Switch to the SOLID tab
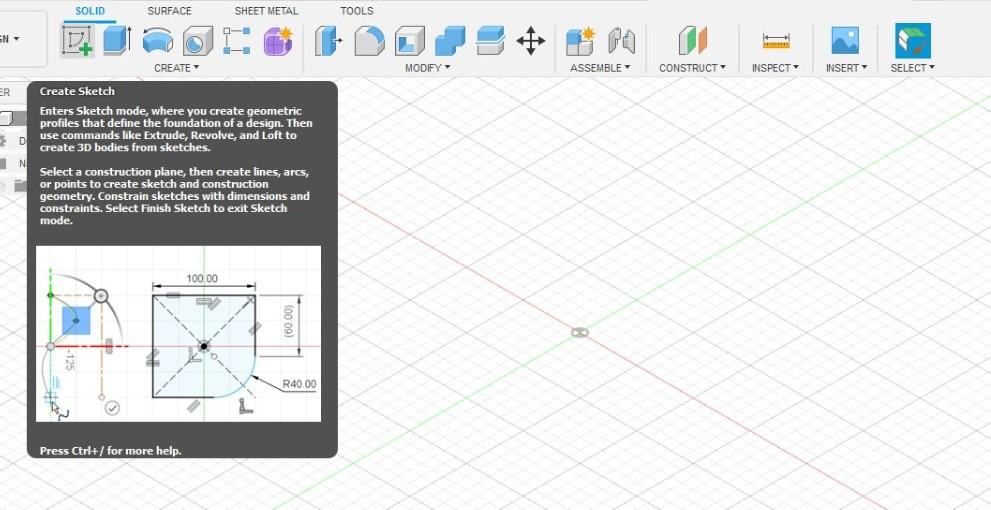The height and width of the screenshot is (510, 991). (90, 11)
